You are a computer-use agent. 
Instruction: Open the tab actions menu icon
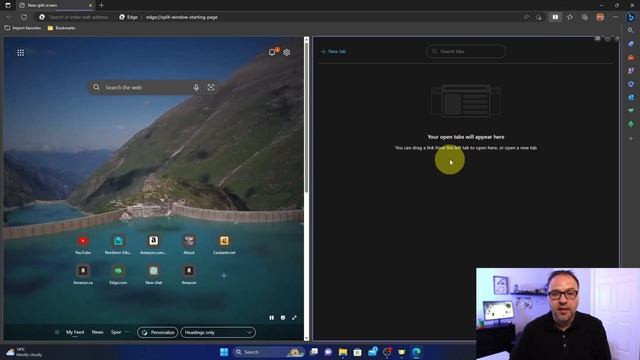click(x=8, y=5)
